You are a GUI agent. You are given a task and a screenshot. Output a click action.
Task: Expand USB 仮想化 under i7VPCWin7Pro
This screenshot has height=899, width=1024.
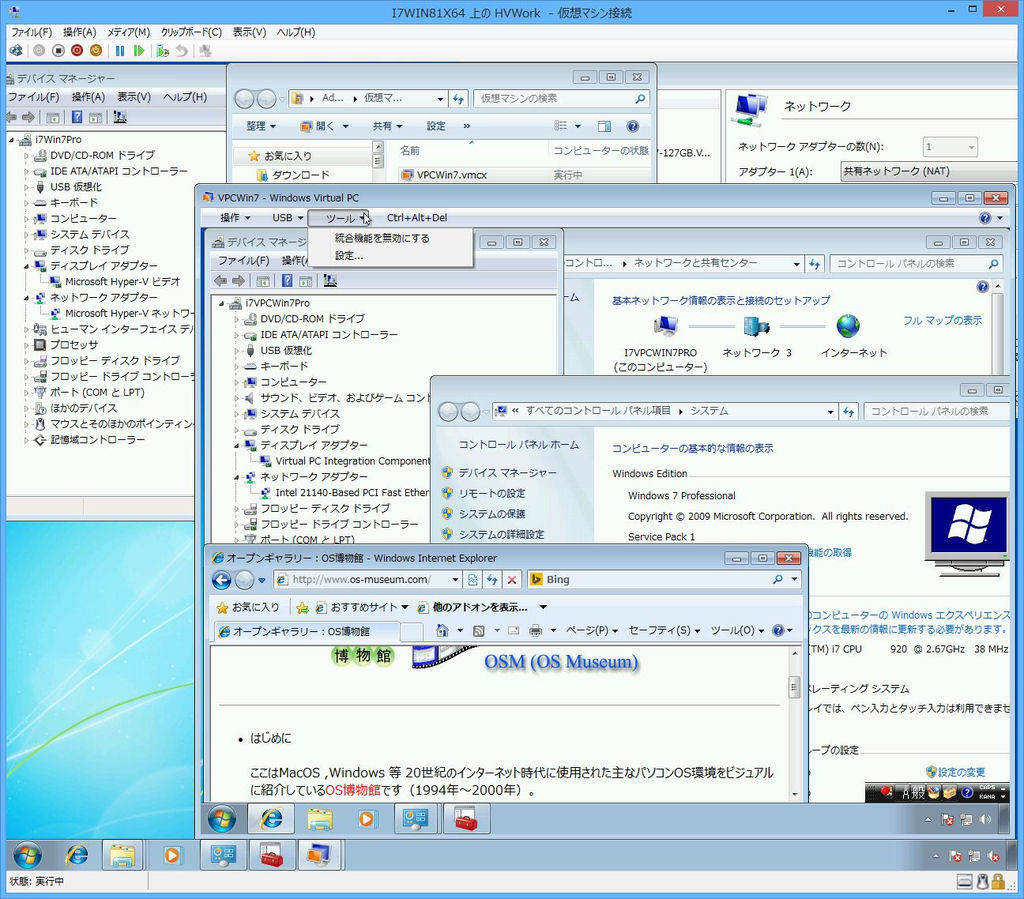click(x=237, y=351)
